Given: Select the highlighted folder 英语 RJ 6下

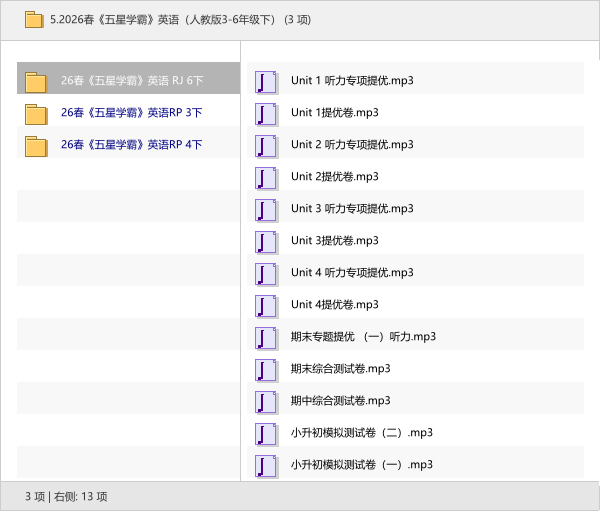Looking at the screenshot, I should [131, 81].
